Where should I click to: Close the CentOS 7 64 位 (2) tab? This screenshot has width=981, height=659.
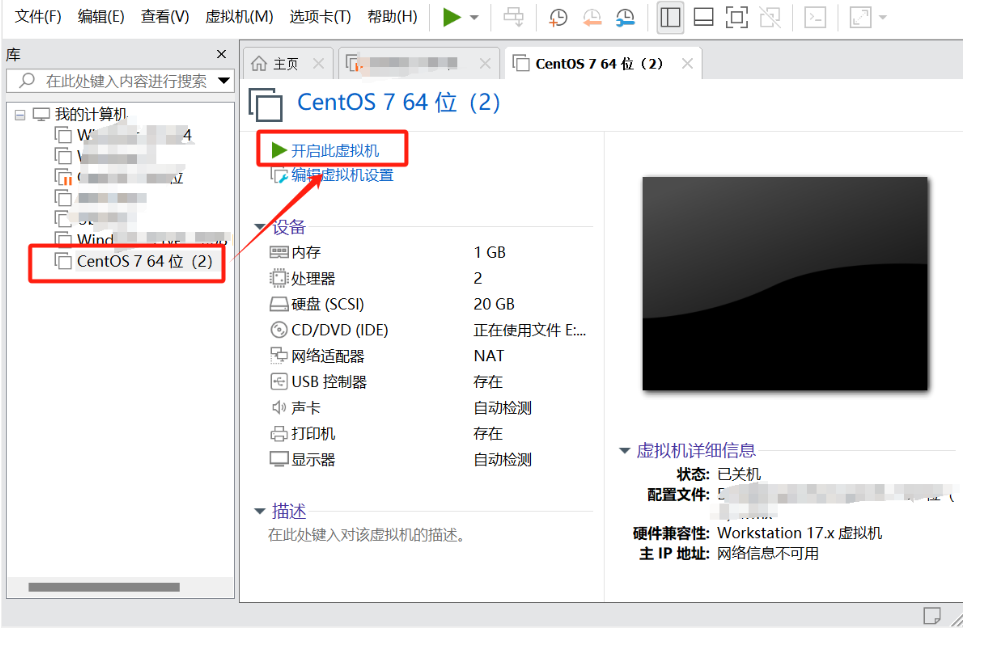coord(687,63)
